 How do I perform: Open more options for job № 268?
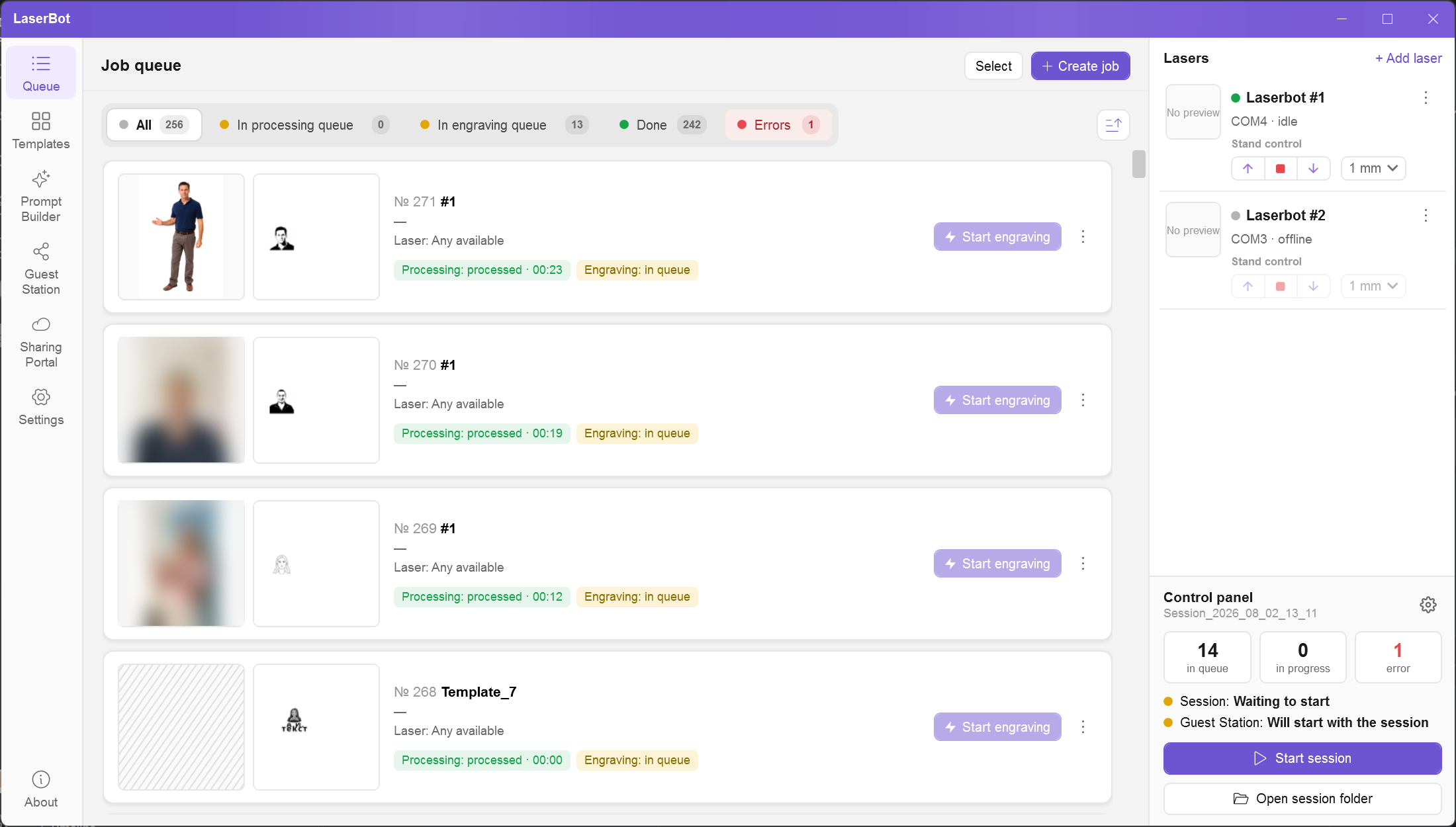coord(1083,727)
